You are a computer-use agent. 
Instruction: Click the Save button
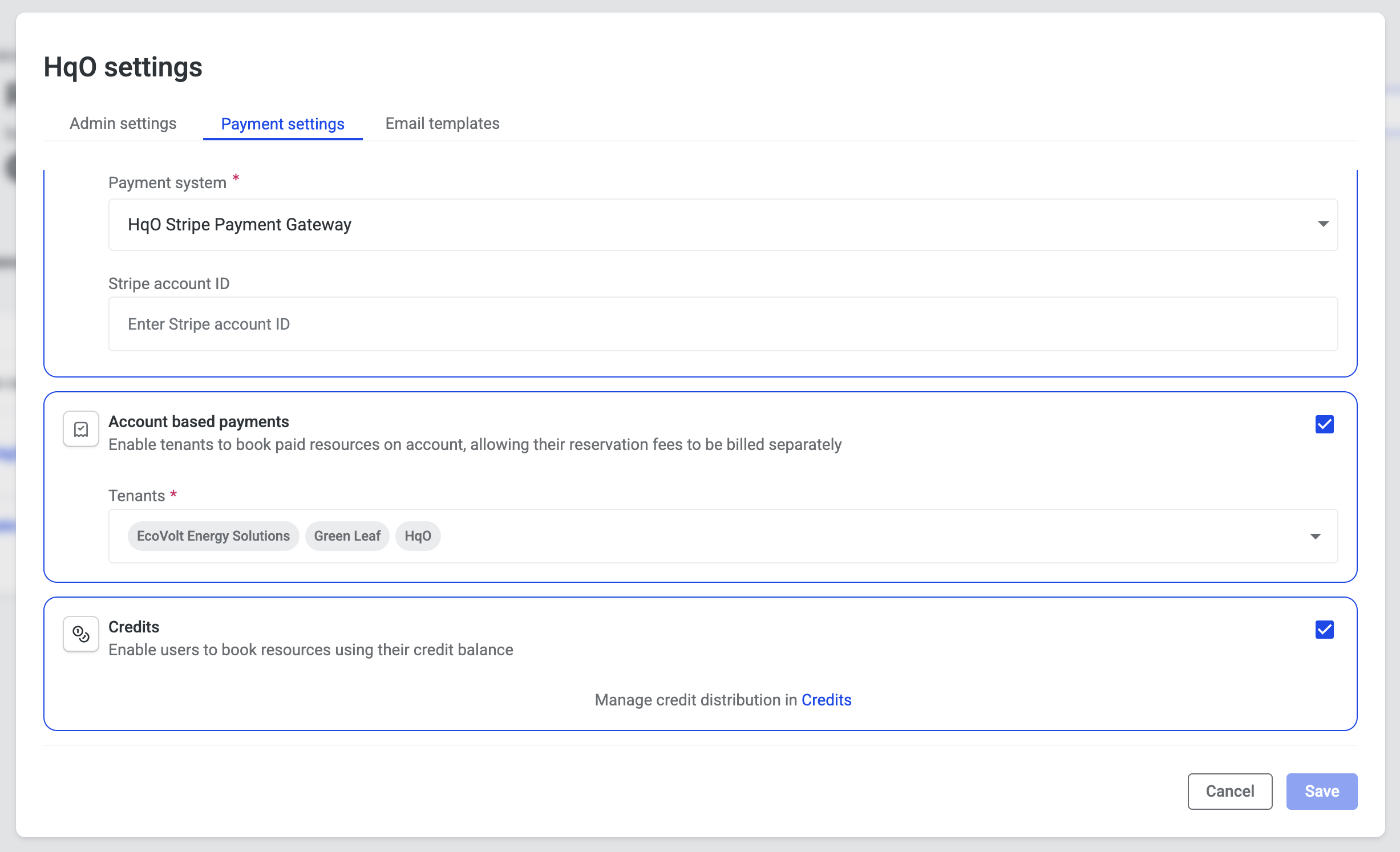click(1321, 791)
